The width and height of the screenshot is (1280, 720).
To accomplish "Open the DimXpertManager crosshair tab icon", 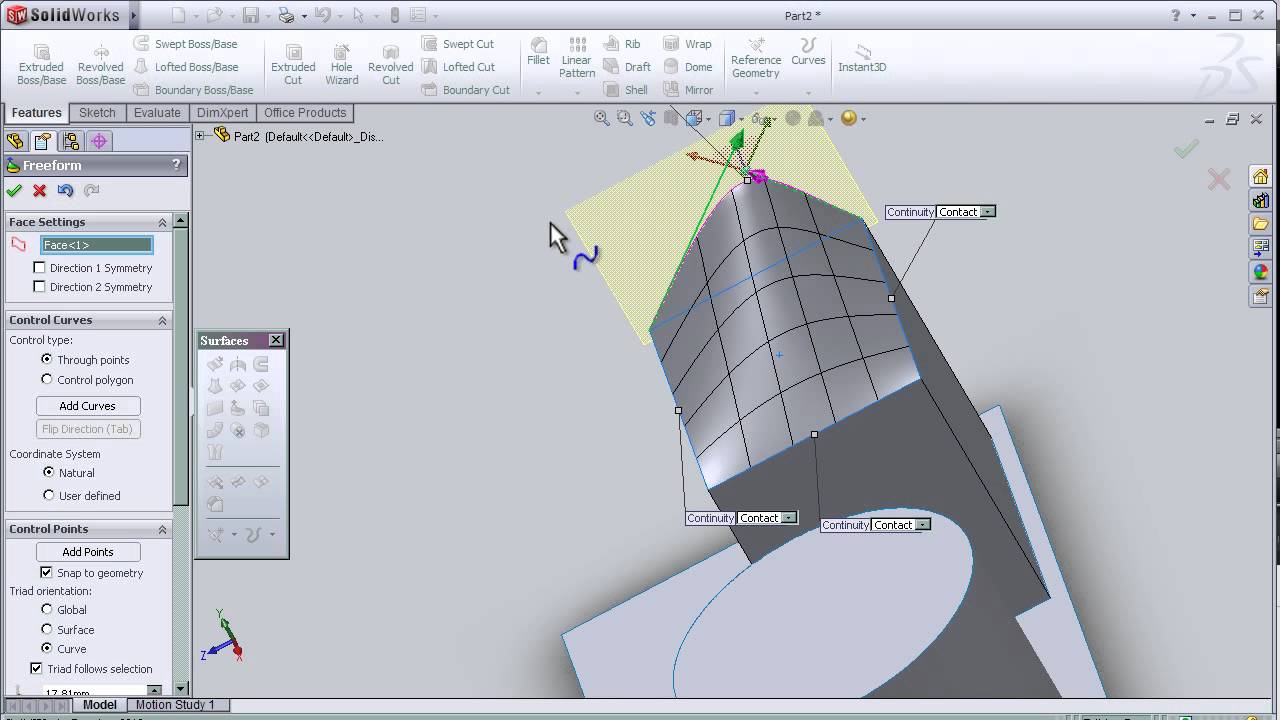I will click(99, 141).
